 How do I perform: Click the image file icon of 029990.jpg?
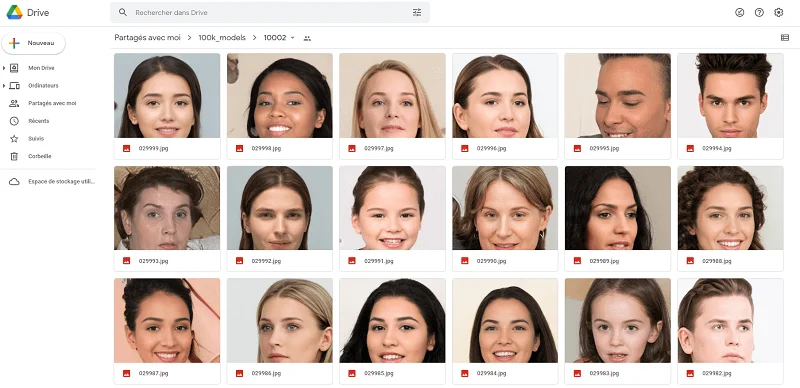pyautogui.click(x=464, y=260)
